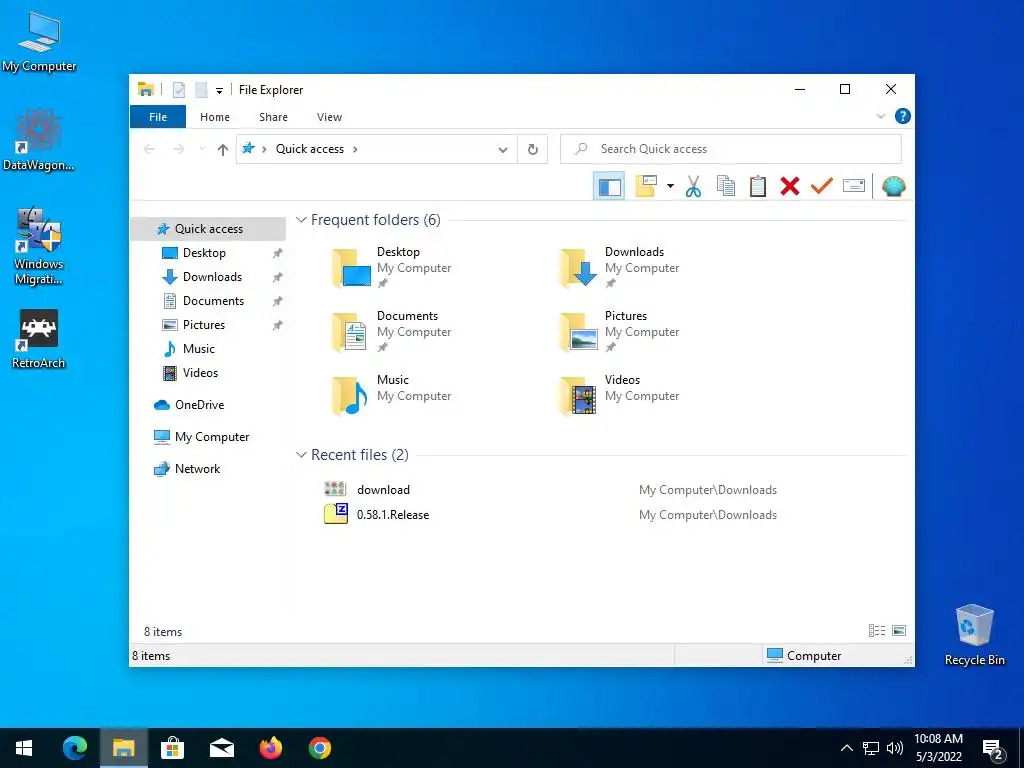
Task: Switch to the View ribbon tab
Action: click(x=329, y=117)
